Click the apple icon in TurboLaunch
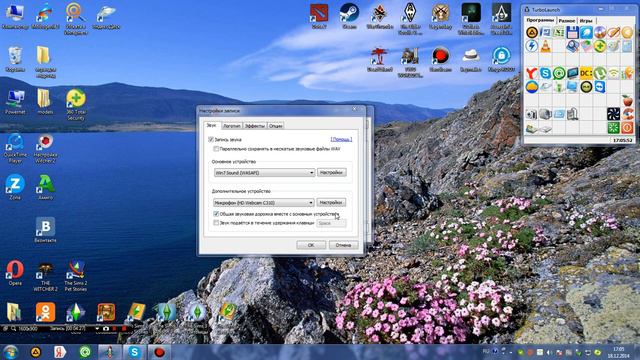640x360 pixels. pyautogui.click(x=627, y=100)
